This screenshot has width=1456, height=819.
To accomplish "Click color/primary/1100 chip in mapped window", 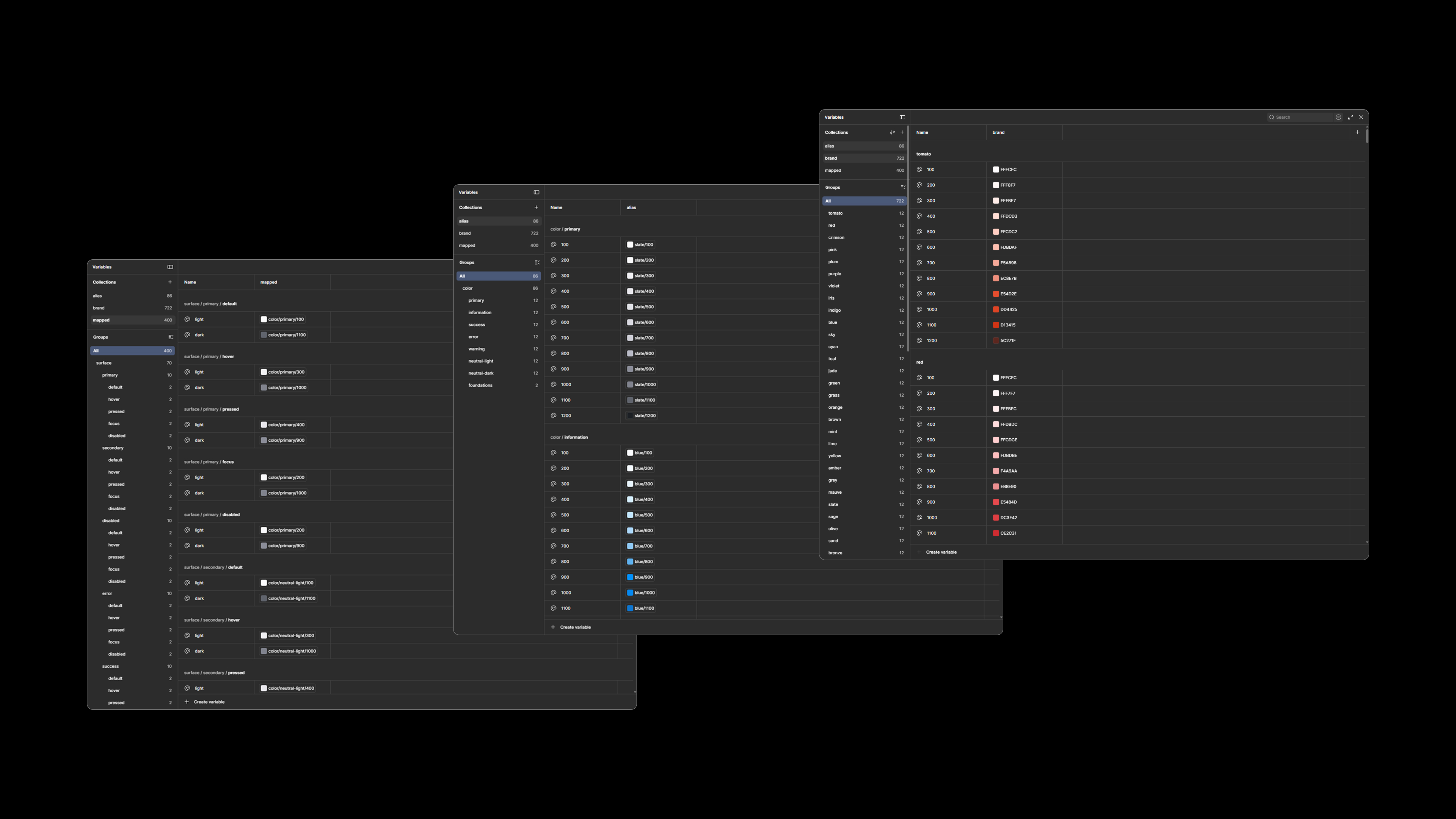I will 283,335.
